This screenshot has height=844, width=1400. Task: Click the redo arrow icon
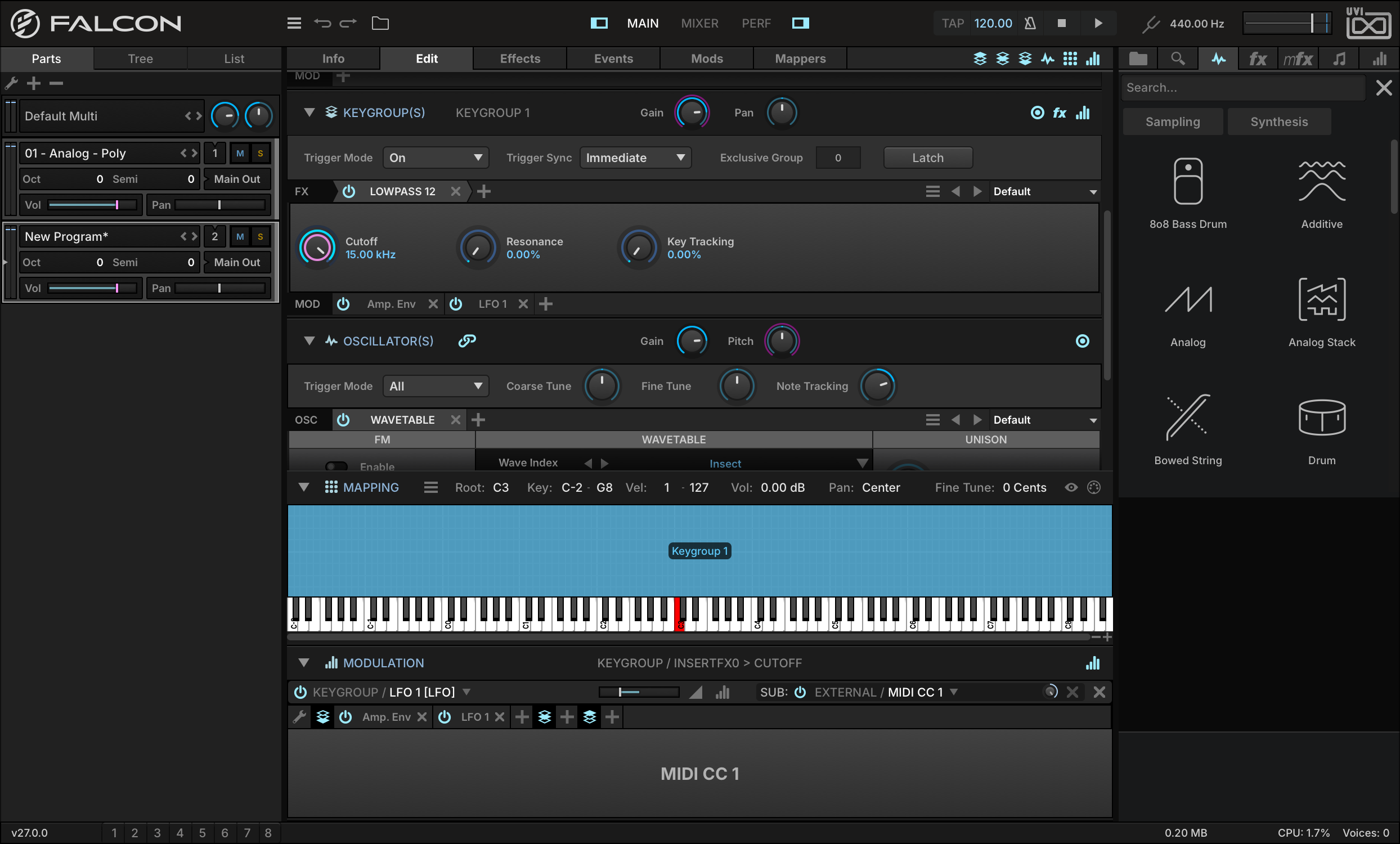[348, 23]
